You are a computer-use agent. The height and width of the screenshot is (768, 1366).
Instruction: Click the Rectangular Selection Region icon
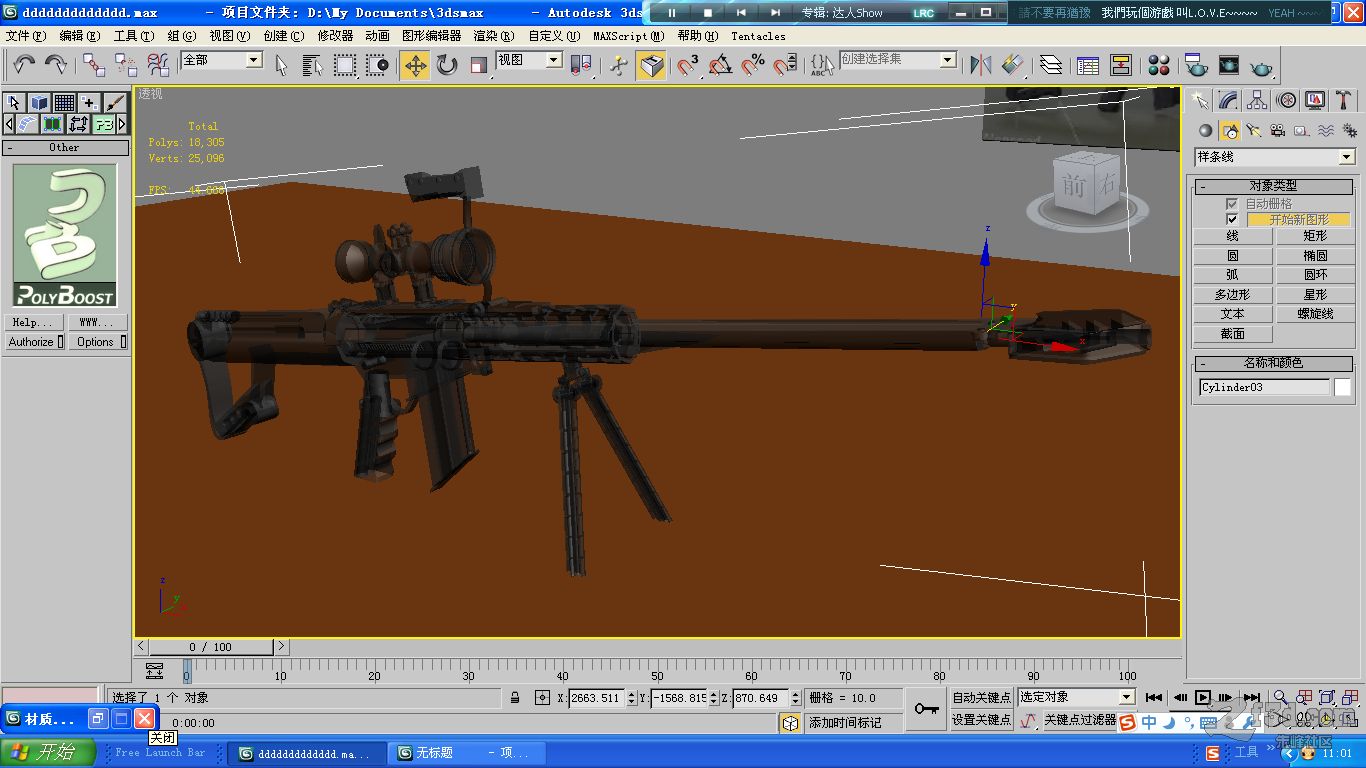tap(345, 65)
